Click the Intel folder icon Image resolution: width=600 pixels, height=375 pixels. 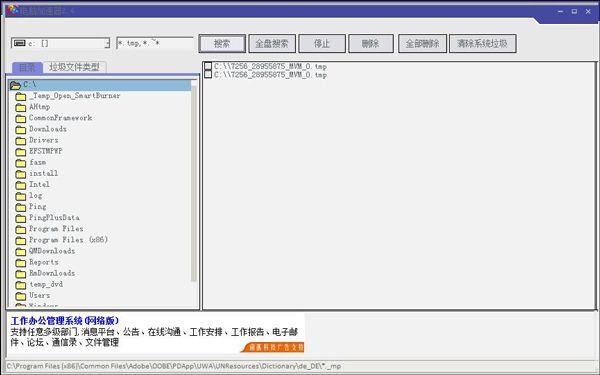click(x=21, y=185)
